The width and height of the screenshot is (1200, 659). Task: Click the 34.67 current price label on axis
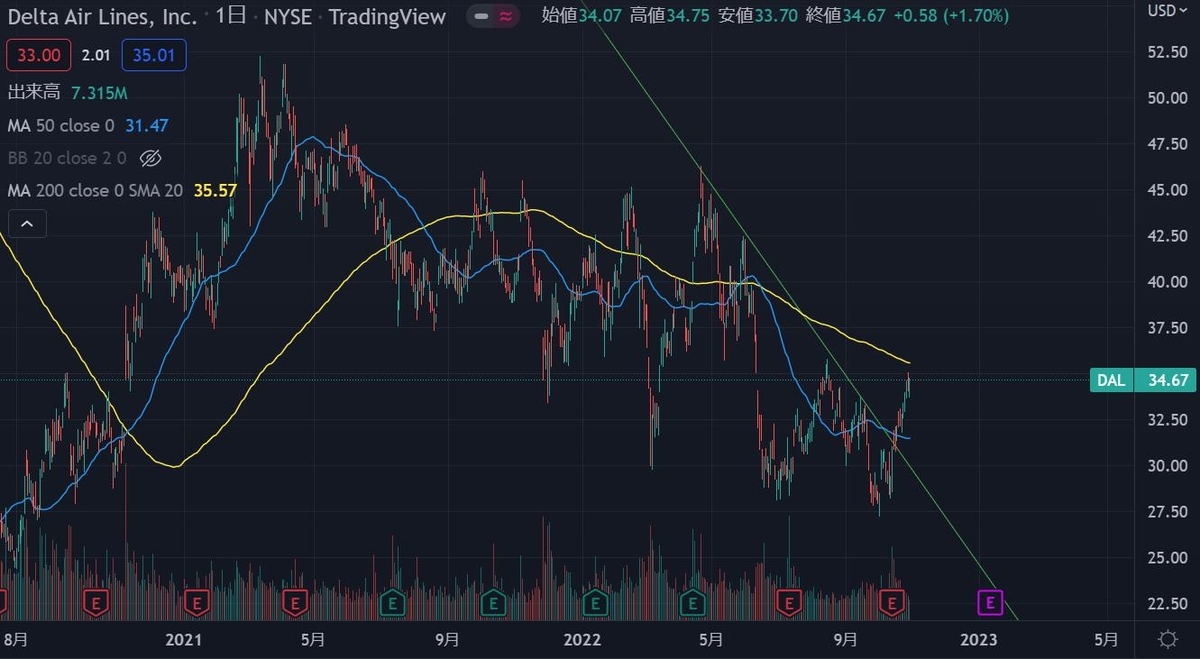(x=1167, y=380)
